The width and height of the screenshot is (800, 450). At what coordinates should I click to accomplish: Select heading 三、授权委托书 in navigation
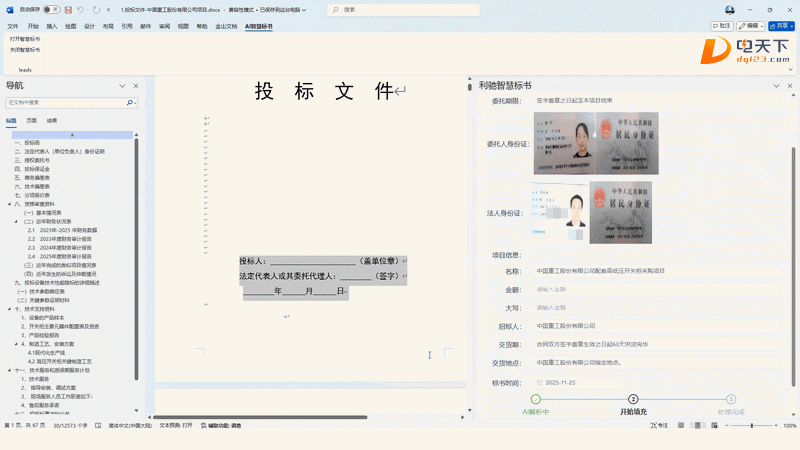pyautogui.click(x=32, y=160)
